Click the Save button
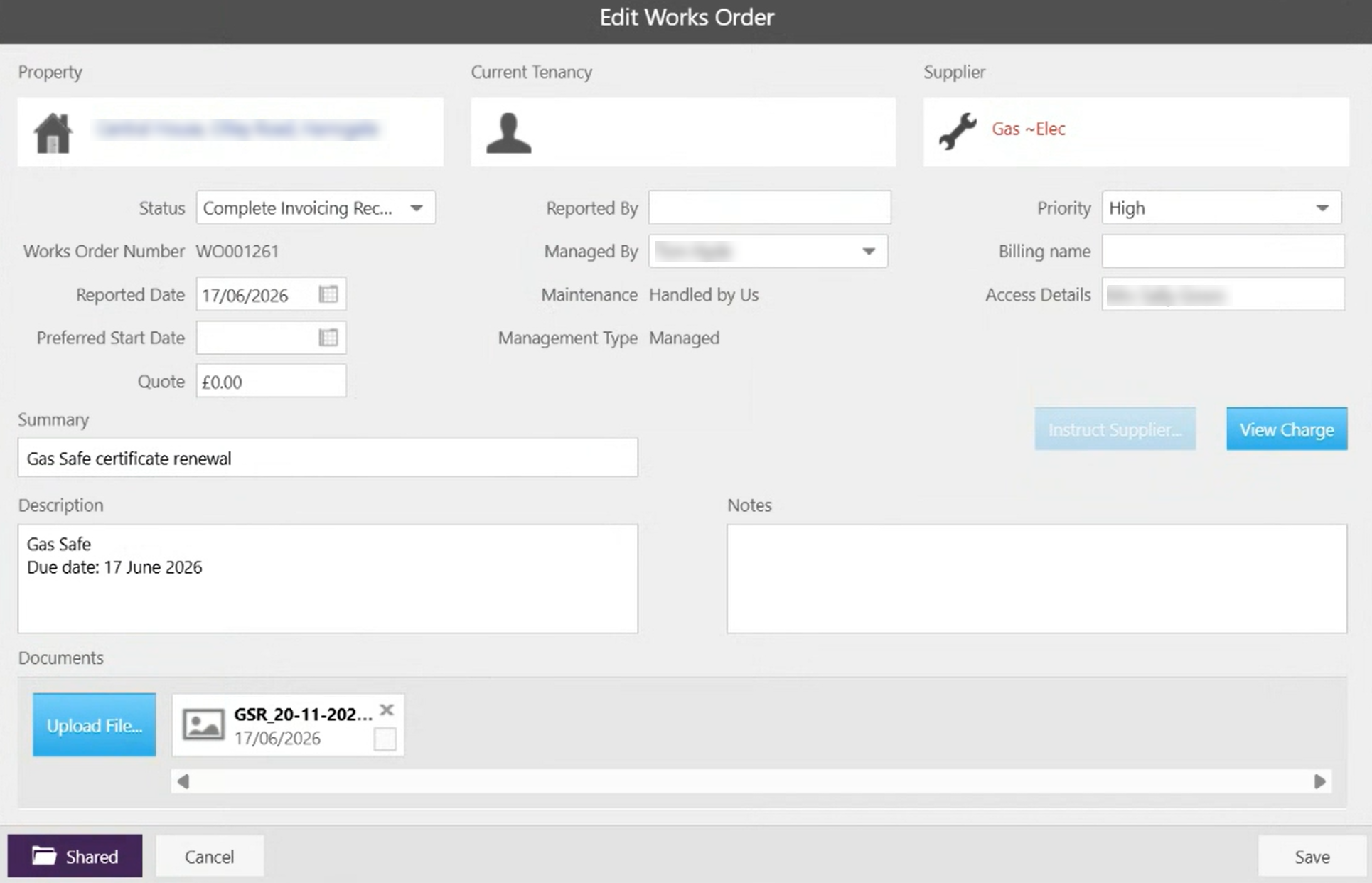This screenshot has height=883, width=1372. click(x=1312, y=857)
